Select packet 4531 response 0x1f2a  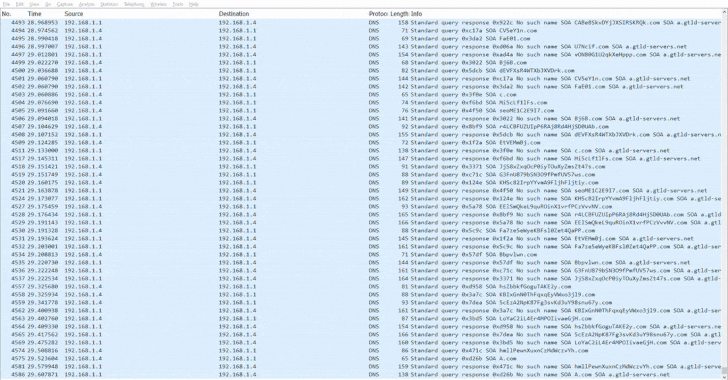click(361, 239)
